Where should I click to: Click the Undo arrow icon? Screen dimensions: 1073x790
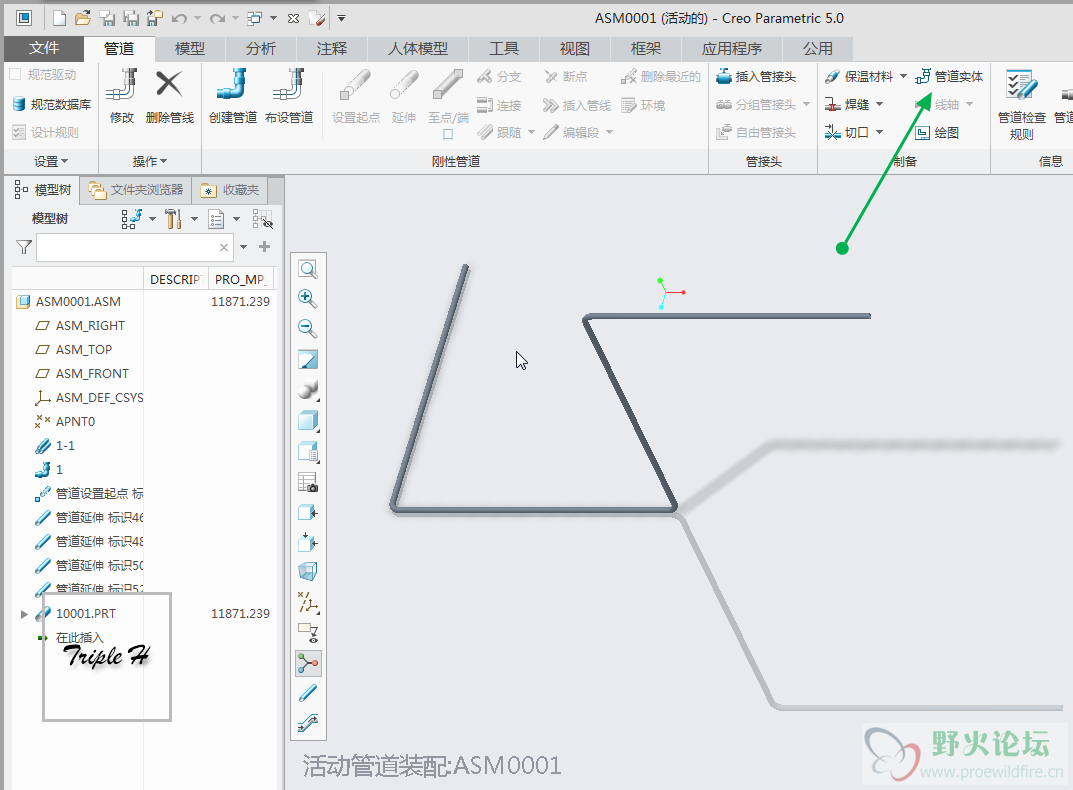click(179, 18)
